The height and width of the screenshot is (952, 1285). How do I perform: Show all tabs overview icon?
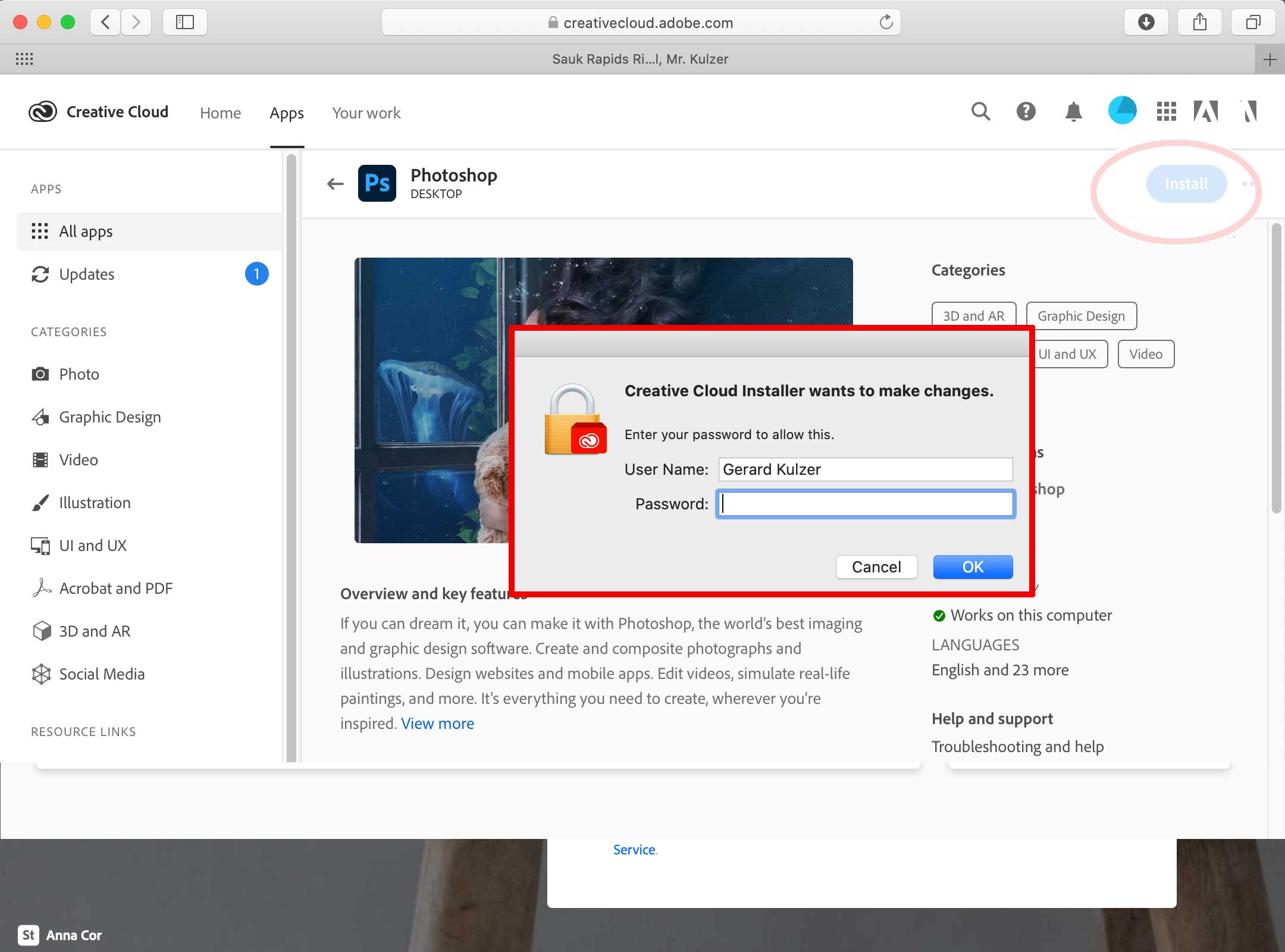pyautogui.click(x=1253, y=23)
